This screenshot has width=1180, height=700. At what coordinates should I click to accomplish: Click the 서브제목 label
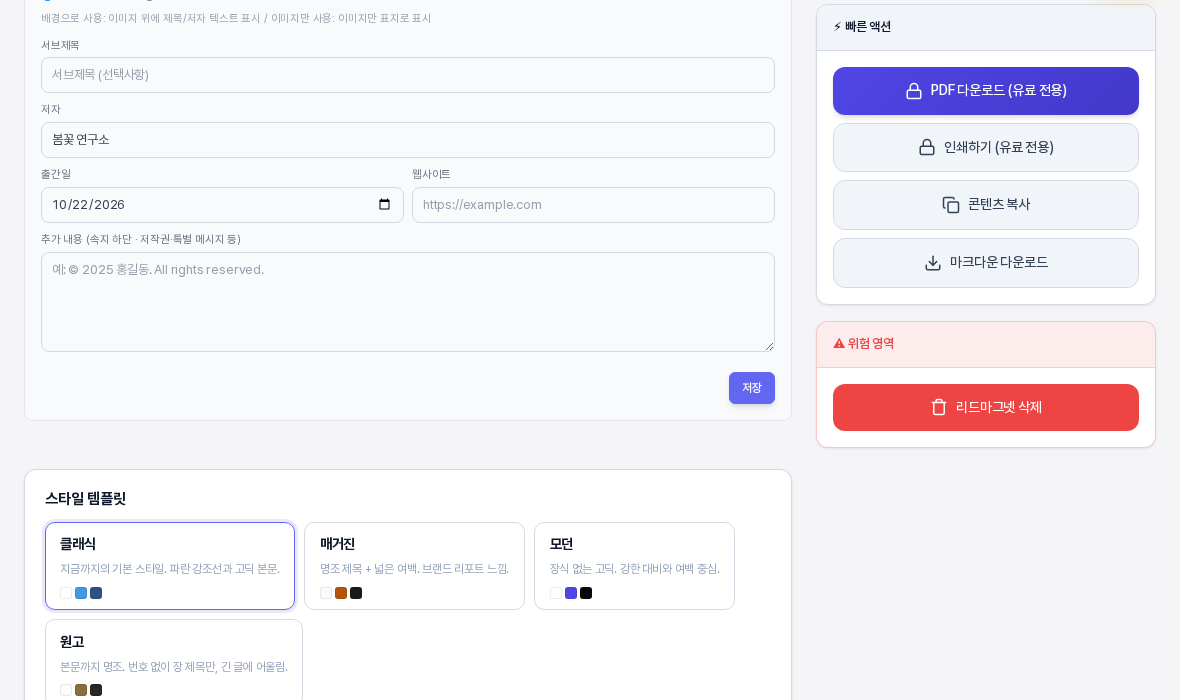point(60,45)
